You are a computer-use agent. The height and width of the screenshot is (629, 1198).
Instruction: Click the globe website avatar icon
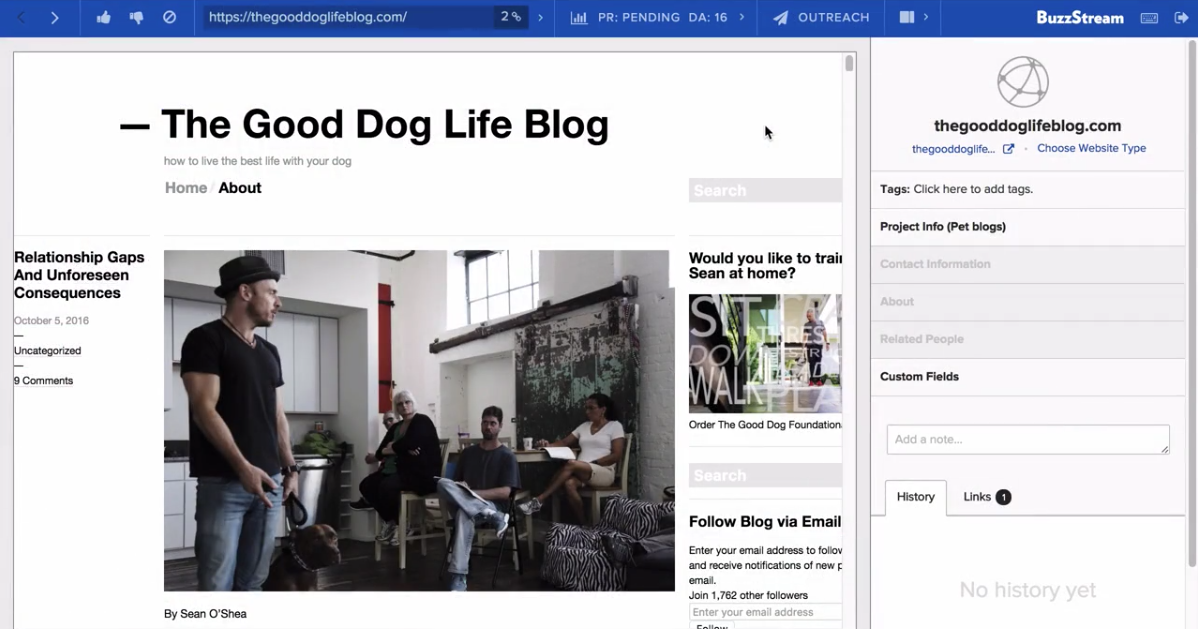tap(1023, 82)
